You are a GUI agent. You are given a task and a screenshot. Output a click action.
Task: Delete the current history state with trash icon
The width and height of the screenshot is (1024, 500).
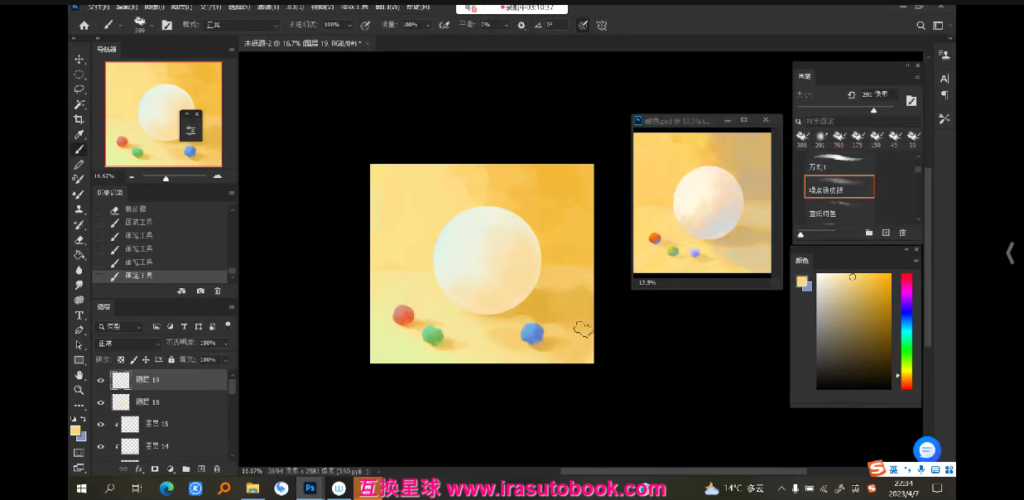pos(217,291)
